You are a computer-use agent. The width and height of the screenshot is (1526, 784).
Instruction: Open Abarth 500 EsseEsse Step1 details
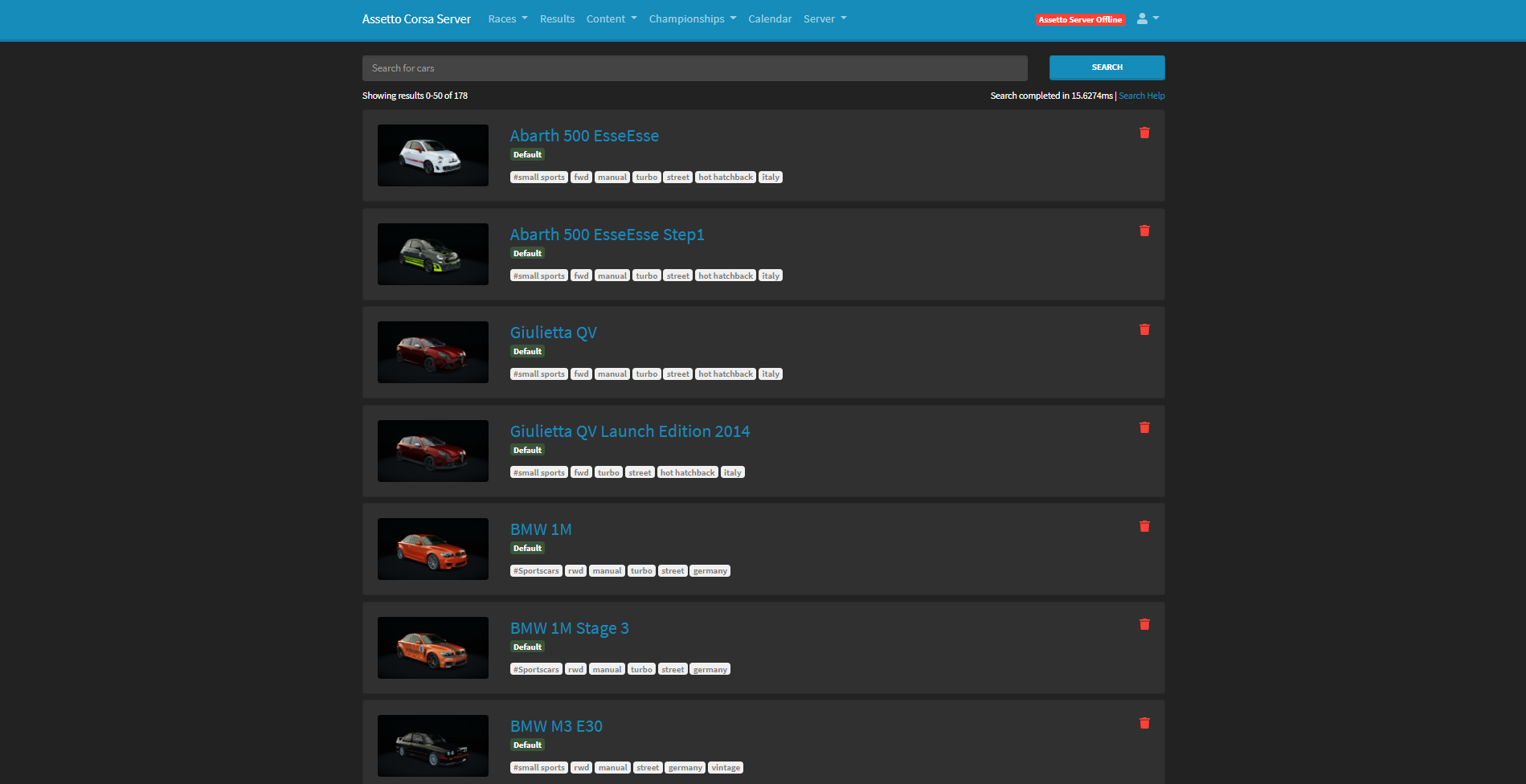(x=607, y=235)
